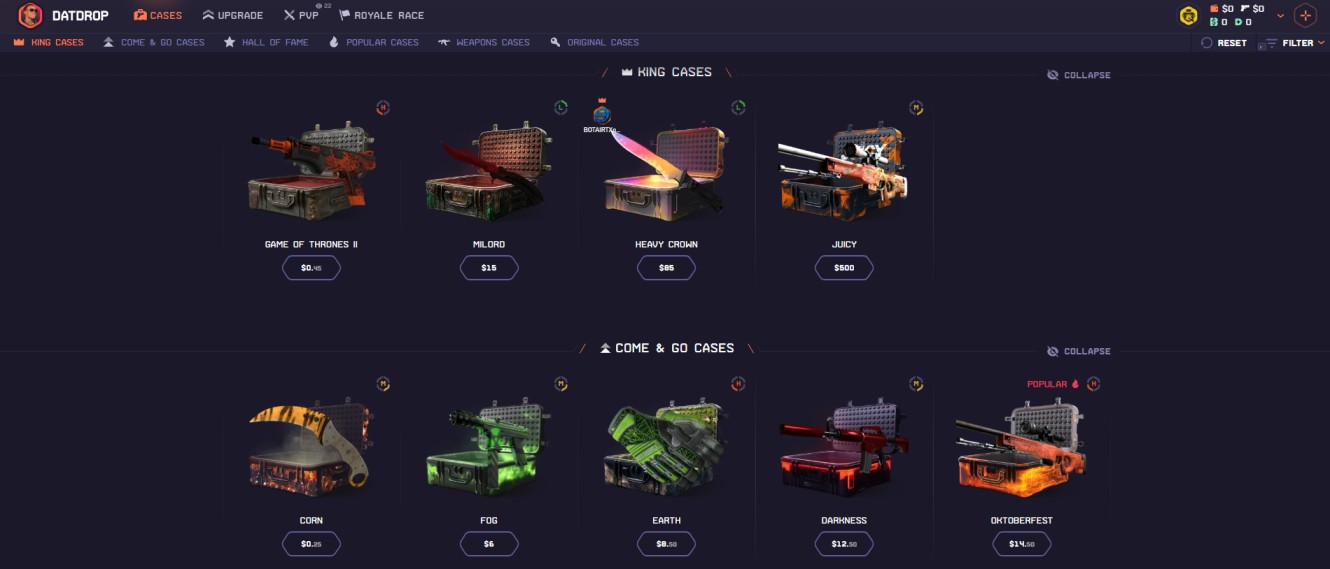Expand the account balance chevron
Image resolution: width=1330 pixels, height=569 pixels.
[x=1280, y=16]
